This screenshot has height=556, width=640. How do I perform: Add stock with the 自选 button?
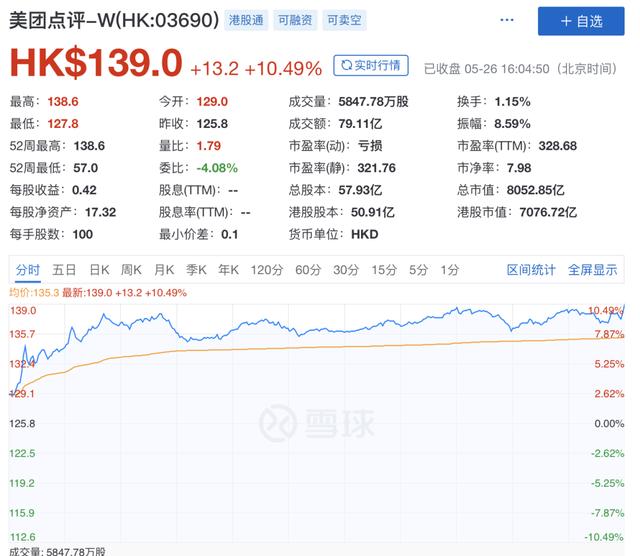click(x=581, y=21)
